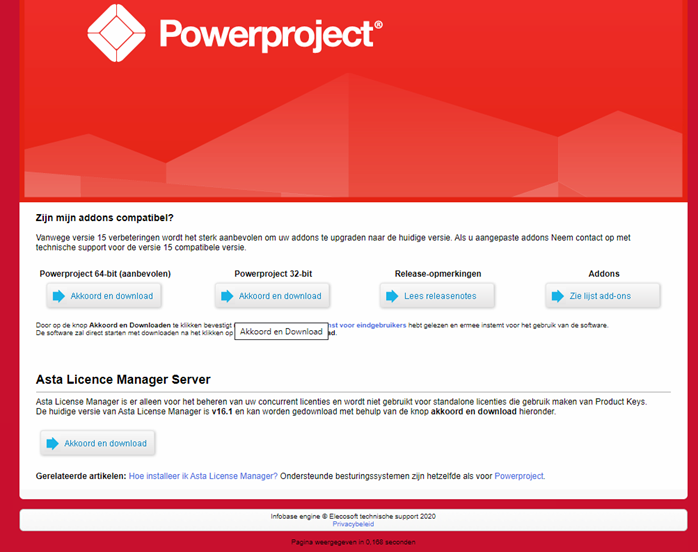Open the Privacybeleid footer link

[x=353, y=524]
